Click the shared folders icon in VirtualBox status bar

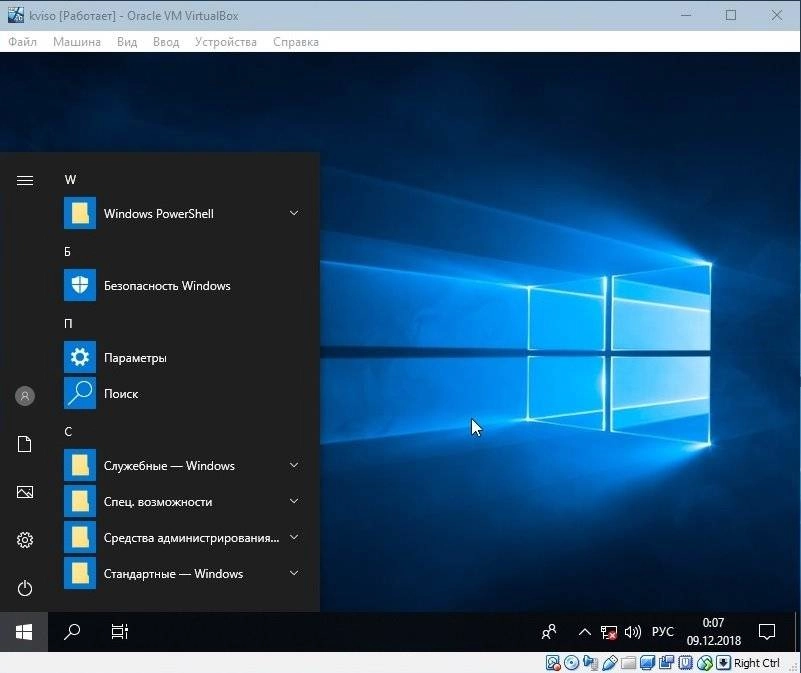point(628,663)
